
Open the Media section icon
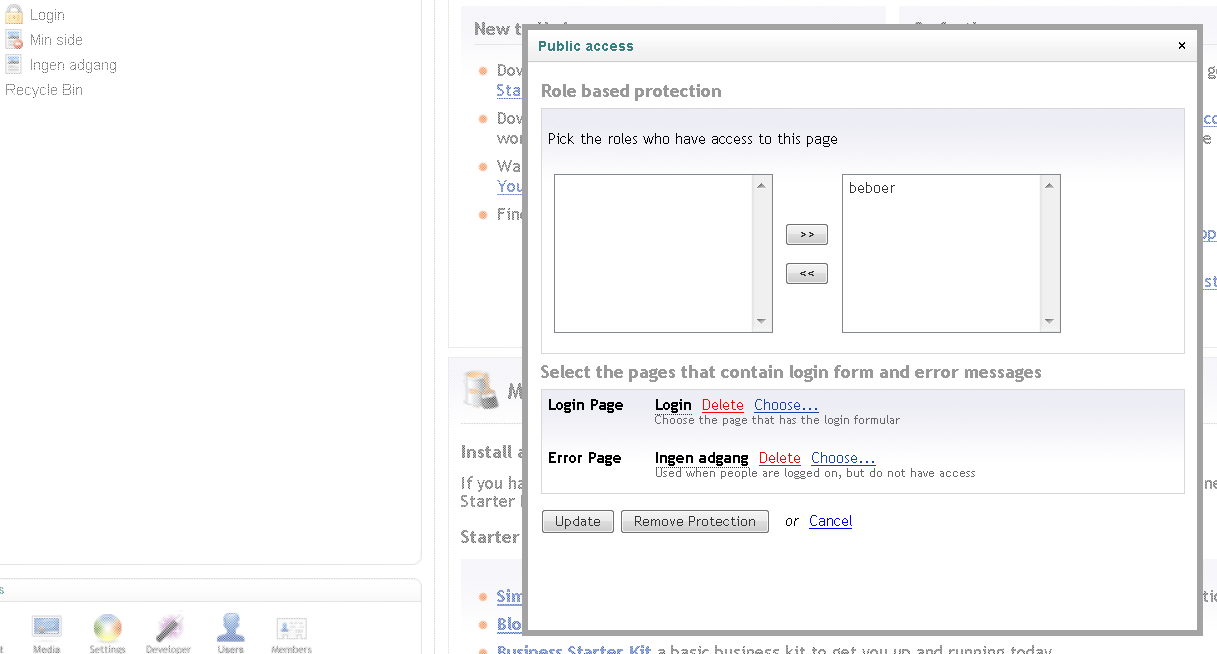coord(47,628)
